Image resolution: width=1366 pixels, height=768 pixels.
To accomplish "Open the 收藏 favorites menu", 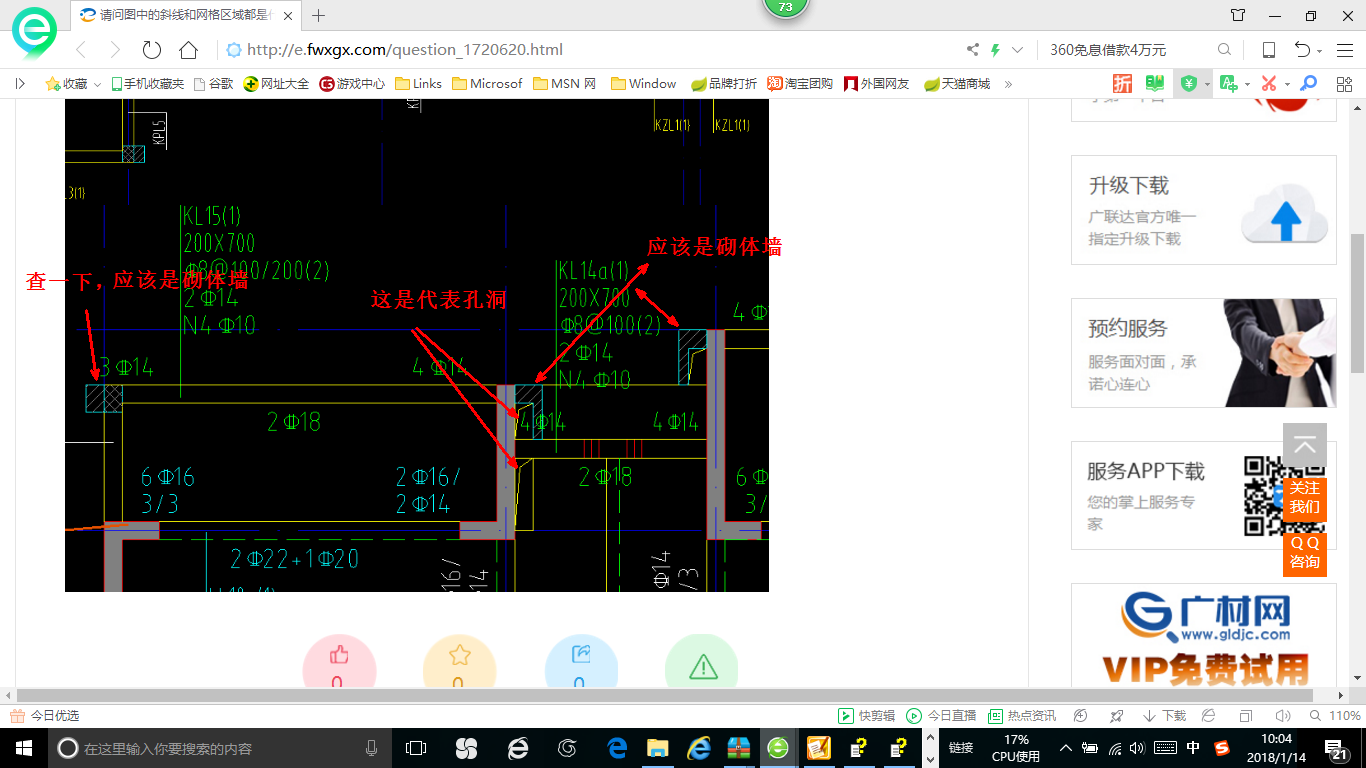I will click(x=74, y=84).
